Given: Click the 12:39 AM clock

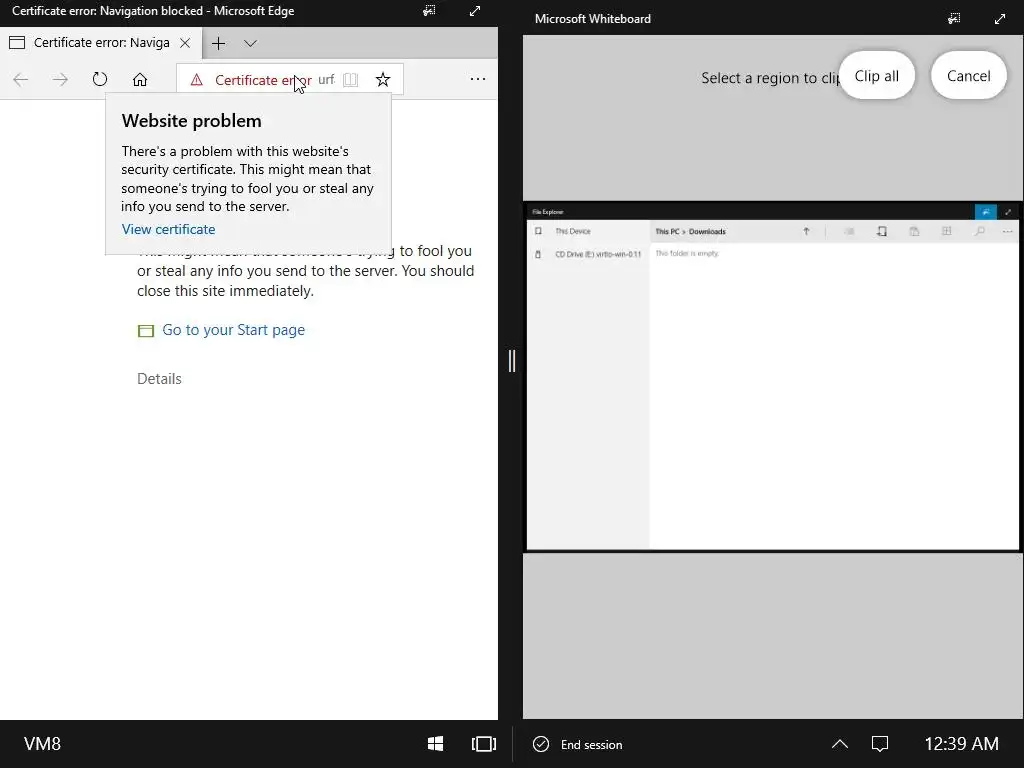Looking at the screenshot, I should pyautogui.click(x=961, y=744).
